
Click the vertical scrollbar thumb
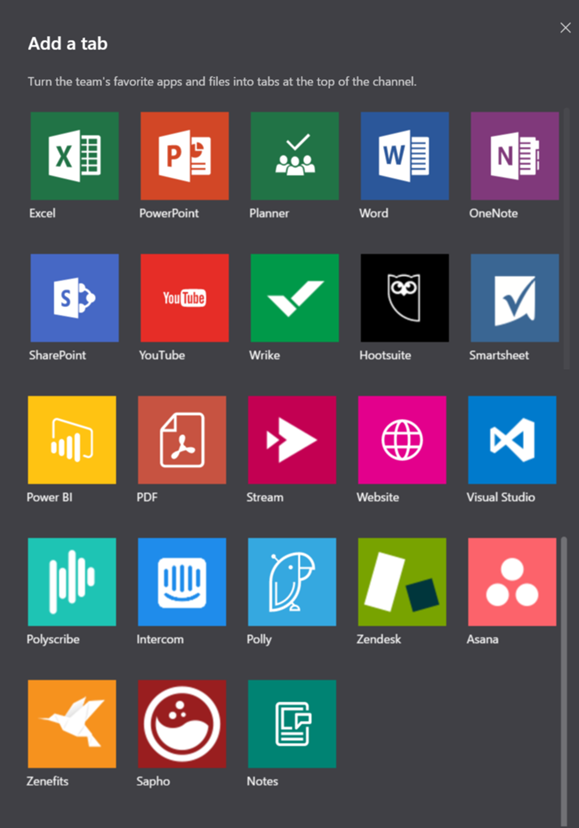564,681
